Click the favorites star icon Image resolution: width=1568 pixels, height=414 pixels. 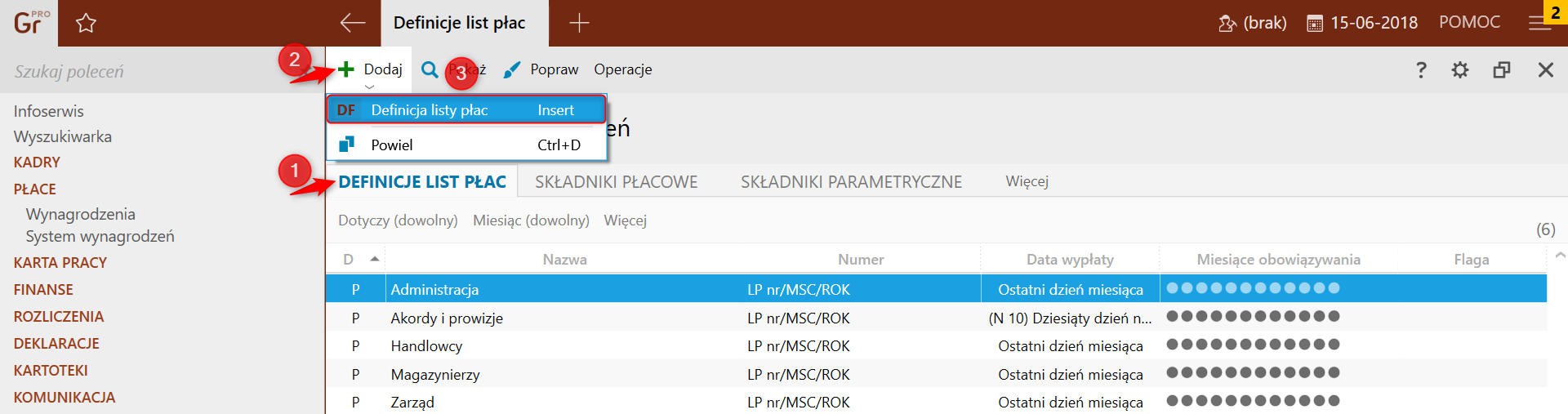pos(86,24)
